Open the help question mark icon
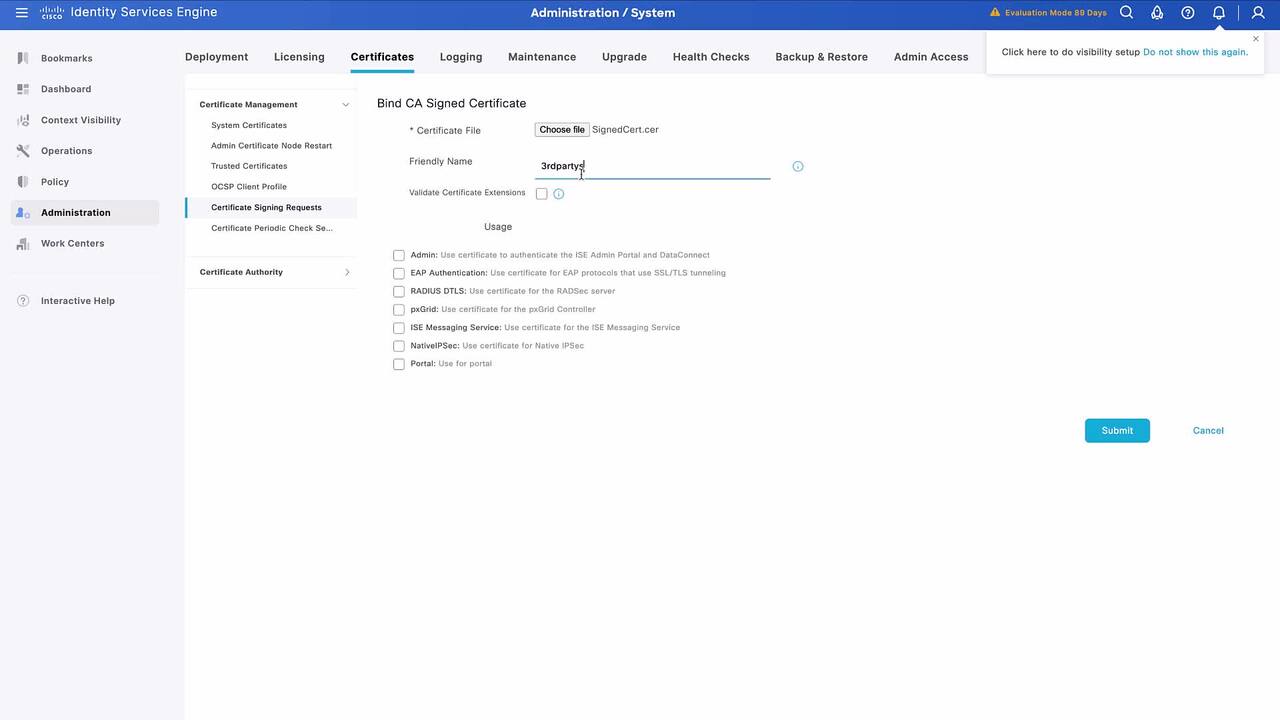 coord(1188,13)
